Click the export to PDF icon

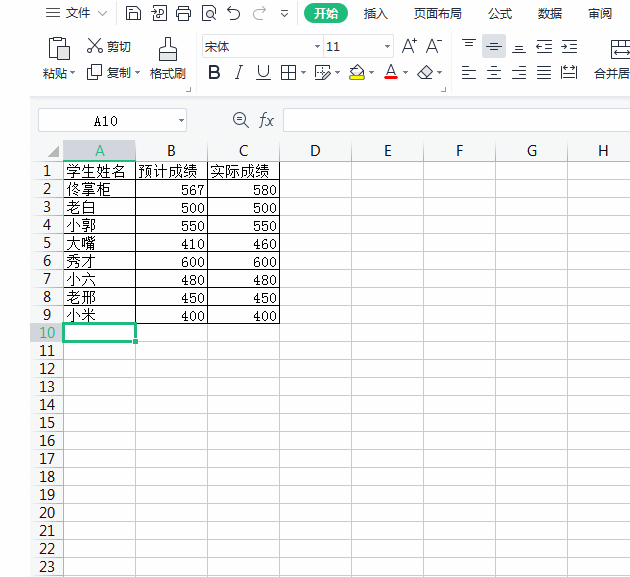tap(159, 13)
